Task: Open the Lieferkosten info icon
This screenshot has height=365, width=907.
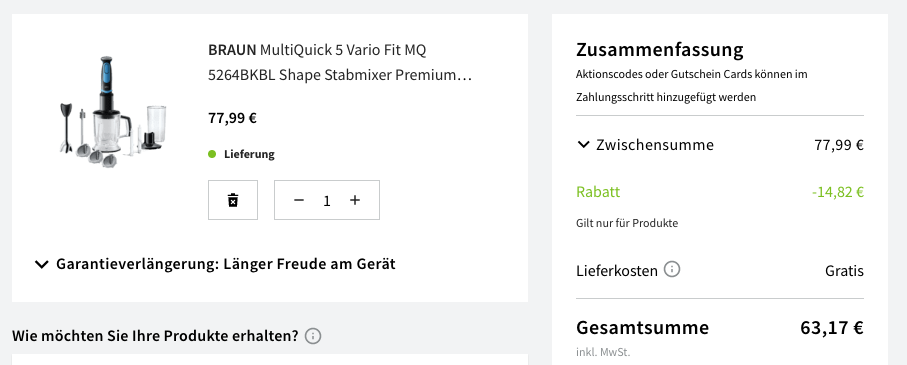Action: click(672, 270)
